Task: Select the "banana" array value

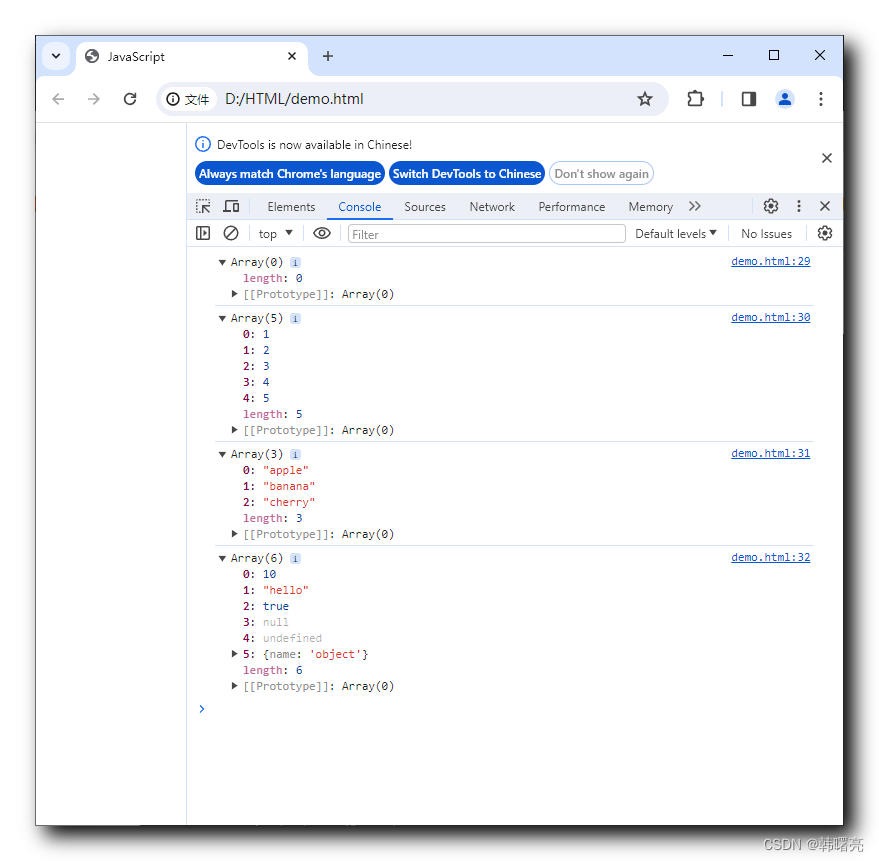Action: tap(289, 486)
